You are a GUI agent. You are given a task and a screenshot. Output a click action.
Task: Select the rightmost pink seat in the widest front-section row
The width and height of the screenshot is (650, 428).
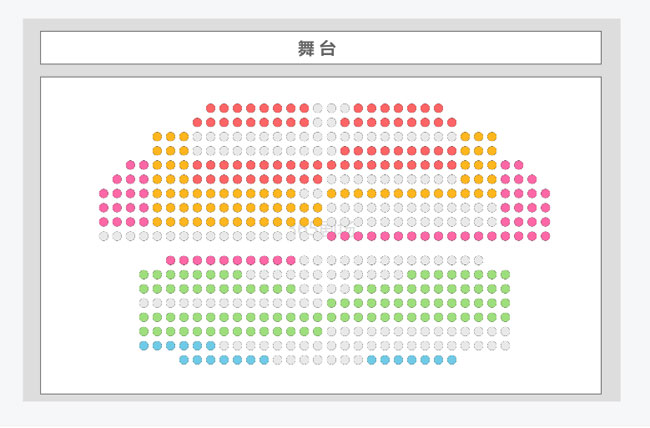(545, 237)
